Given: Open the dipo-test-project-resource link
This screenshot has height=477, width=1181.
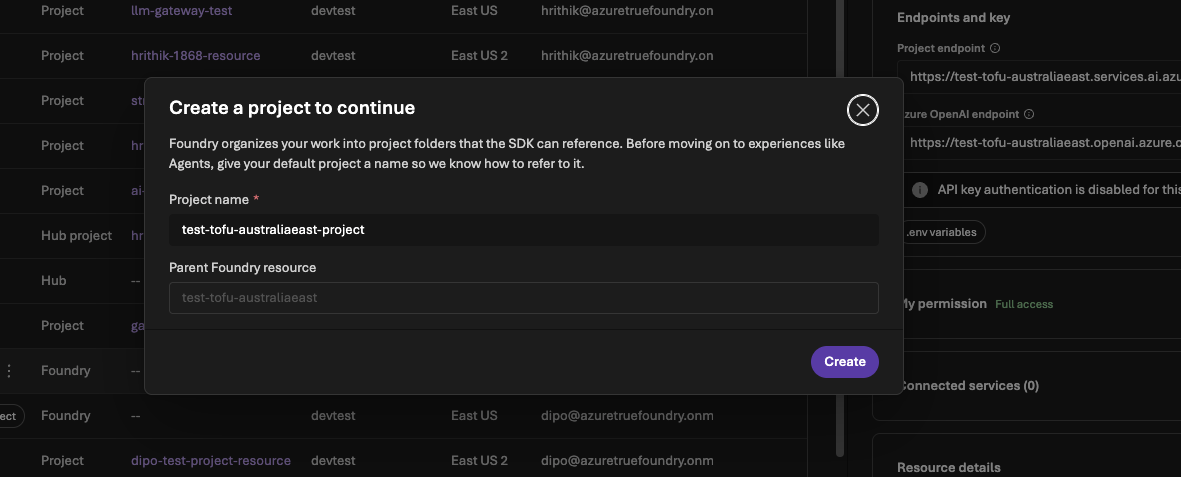Looking at the screenshot, I should coord(211,460).
